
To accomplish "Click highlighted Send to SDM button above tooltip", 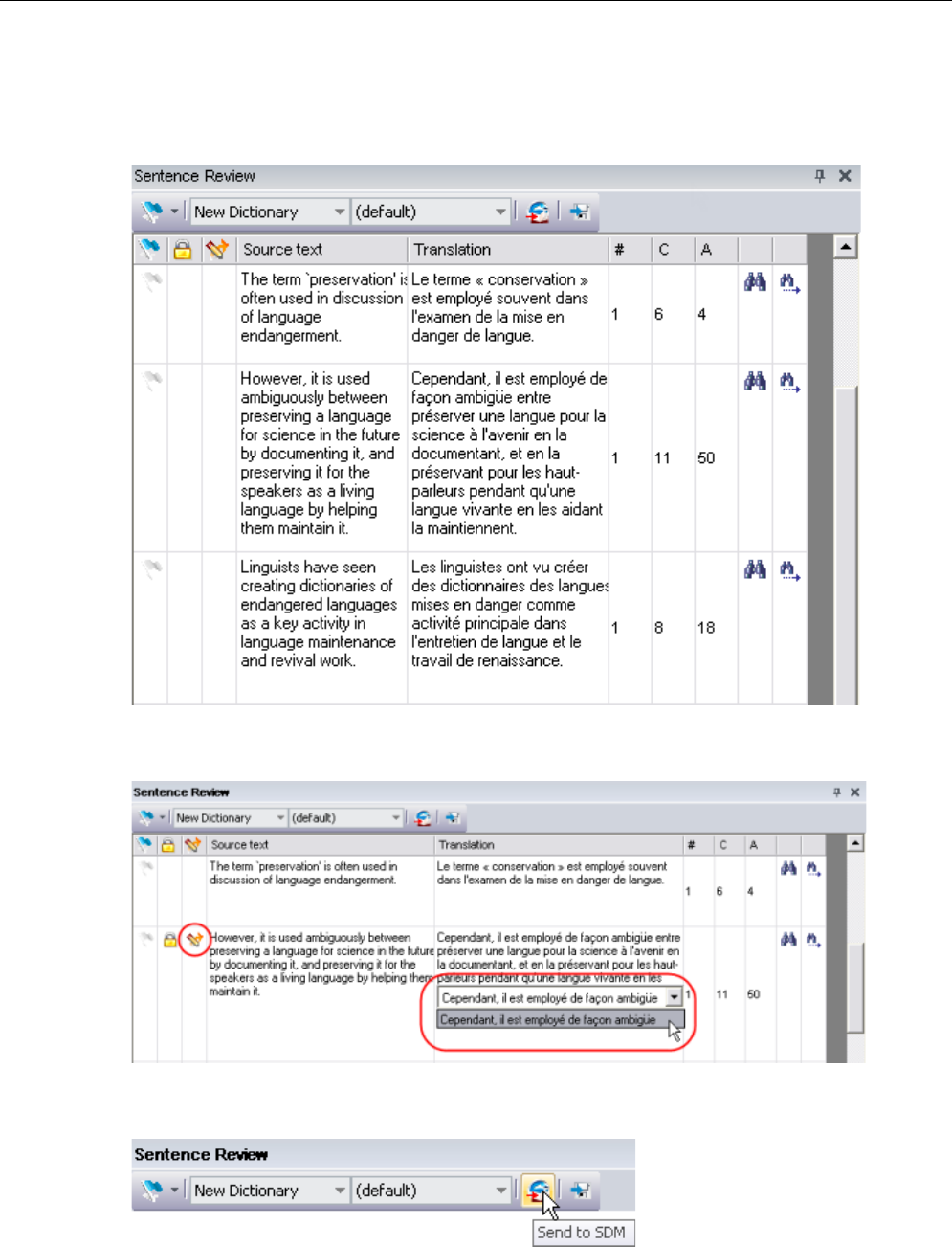I will tap(540, 1191).
